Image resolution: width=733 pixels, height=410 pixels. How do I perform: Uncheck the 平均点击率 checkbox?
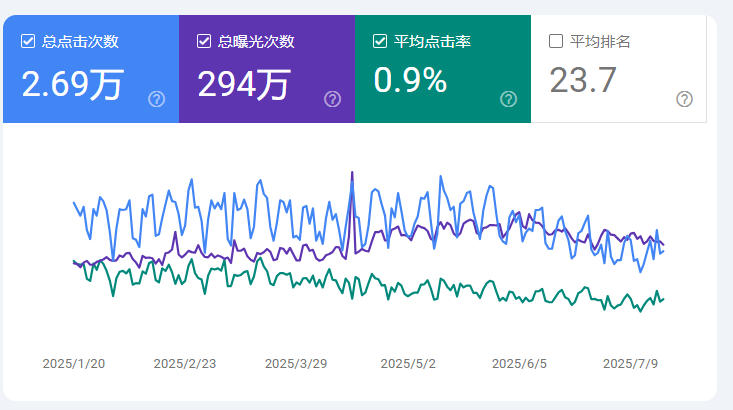pos(380,41)
